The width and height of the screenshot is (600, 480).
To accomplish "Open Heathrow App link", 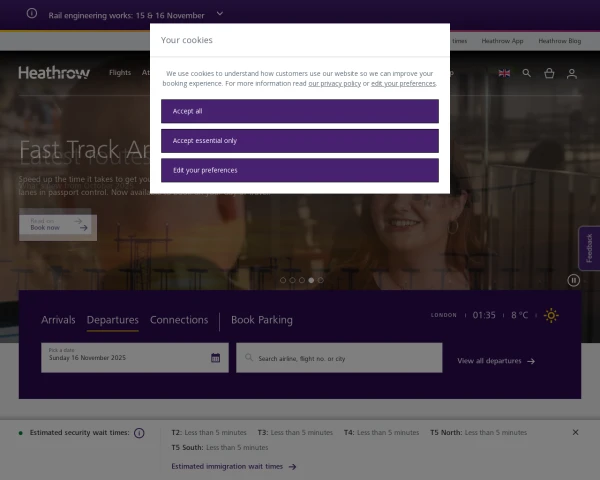I will (502, 41).
